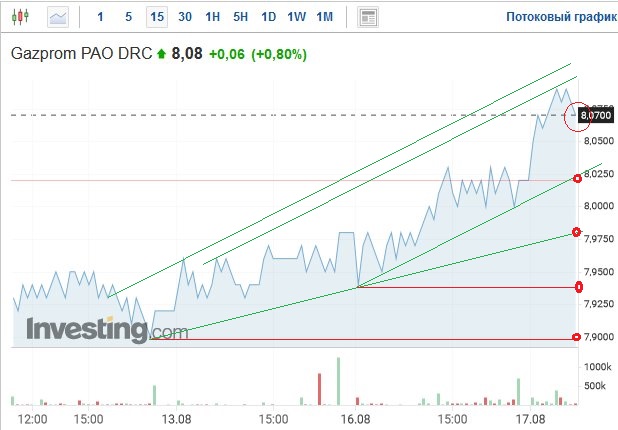Switch to the 5H interval
The image size is (618, 430).
[240, 17]
